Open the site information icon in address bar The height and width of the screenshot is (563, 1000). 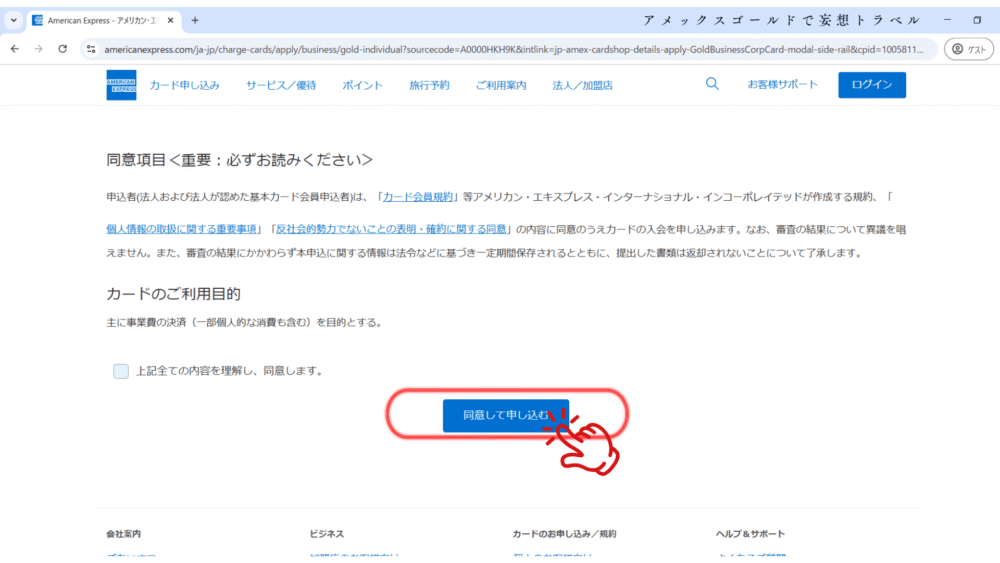click(91, 49)
